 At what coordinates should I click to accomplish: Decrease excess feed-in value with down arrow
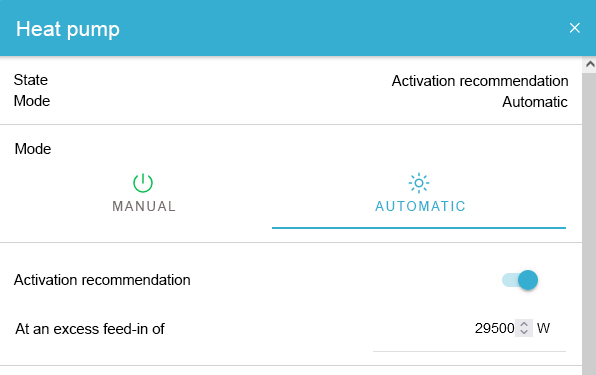click(524, 332)
